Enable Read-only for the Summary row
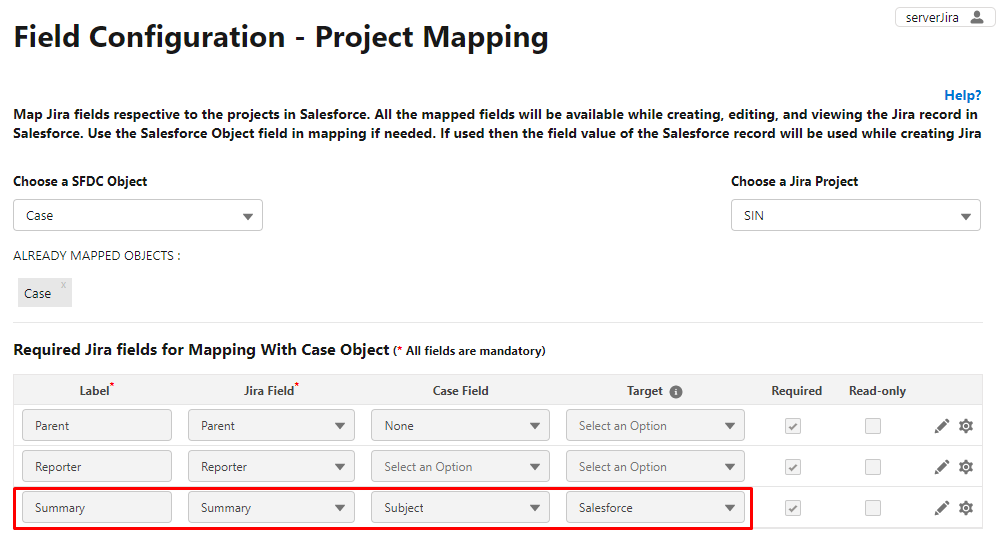The width and height of the screenshot is (1002, 539). (x=872, y=508)
